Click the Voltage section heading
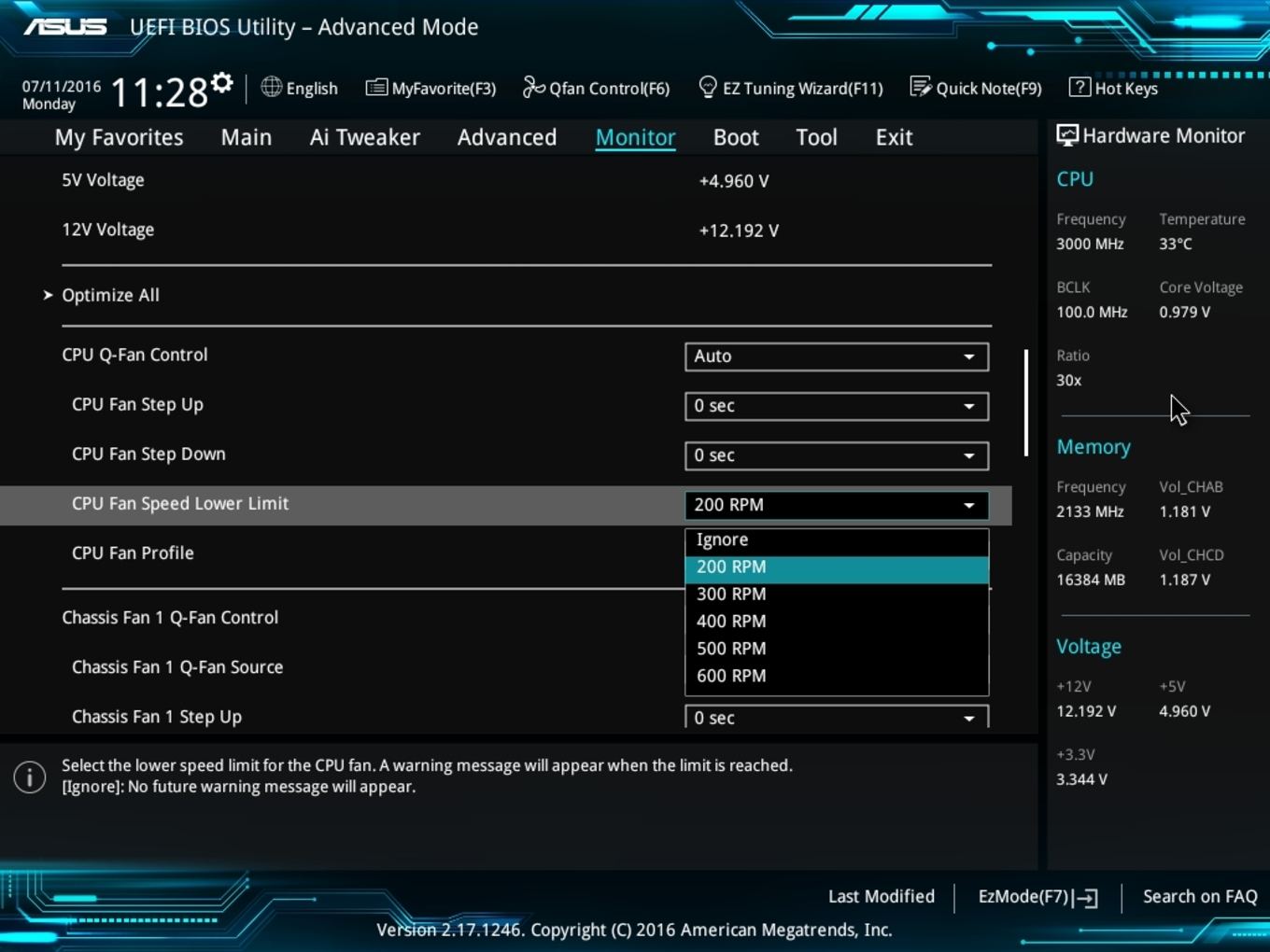This screenshot has height=952, width=1270. (1089, 647)
